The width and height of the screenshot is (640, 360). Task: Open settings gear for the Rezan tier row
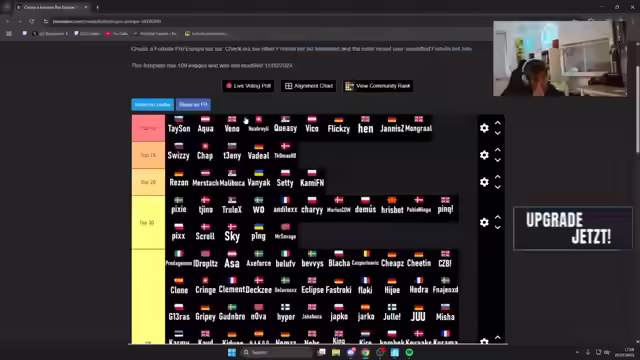484,182
